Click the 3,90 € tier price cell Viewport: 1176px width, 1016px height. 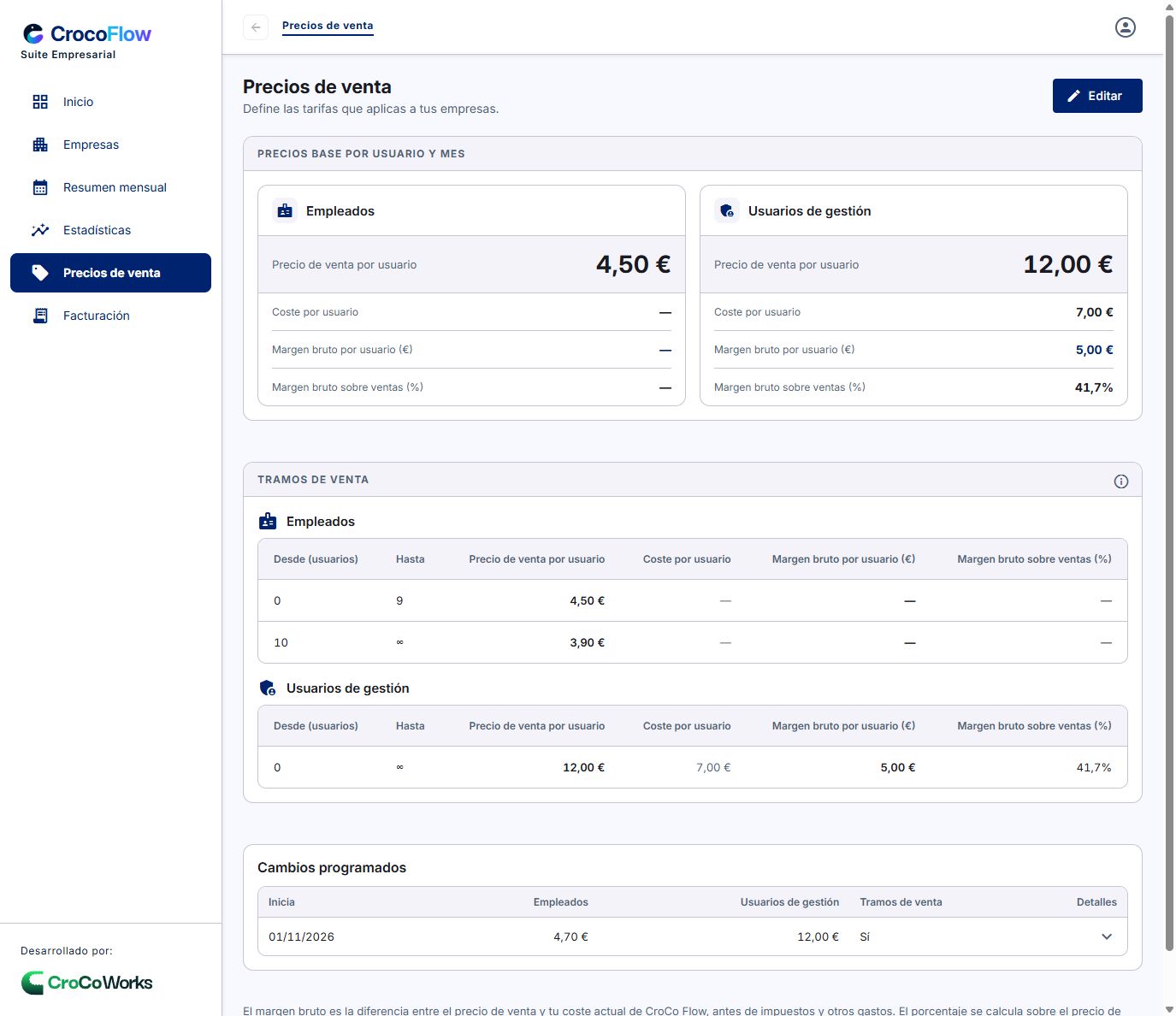587,642
